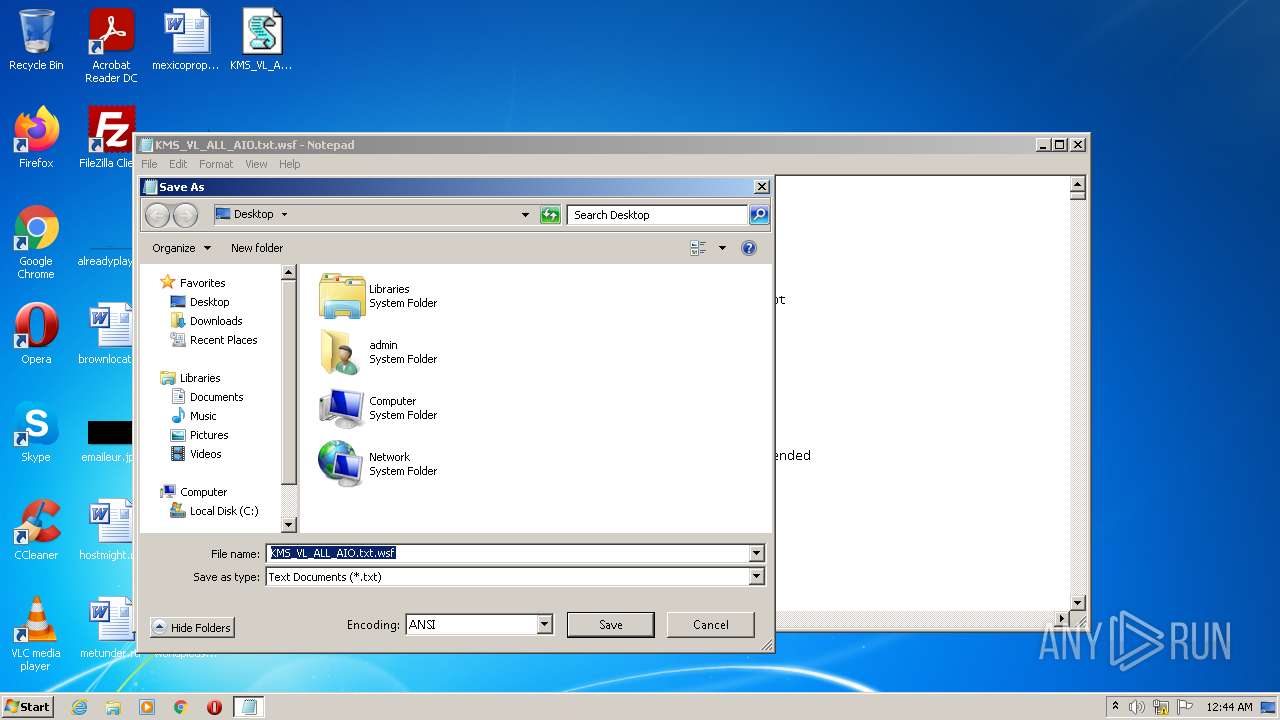
Task: Go back in Save As dialog
Action: (x=157, y=215)
